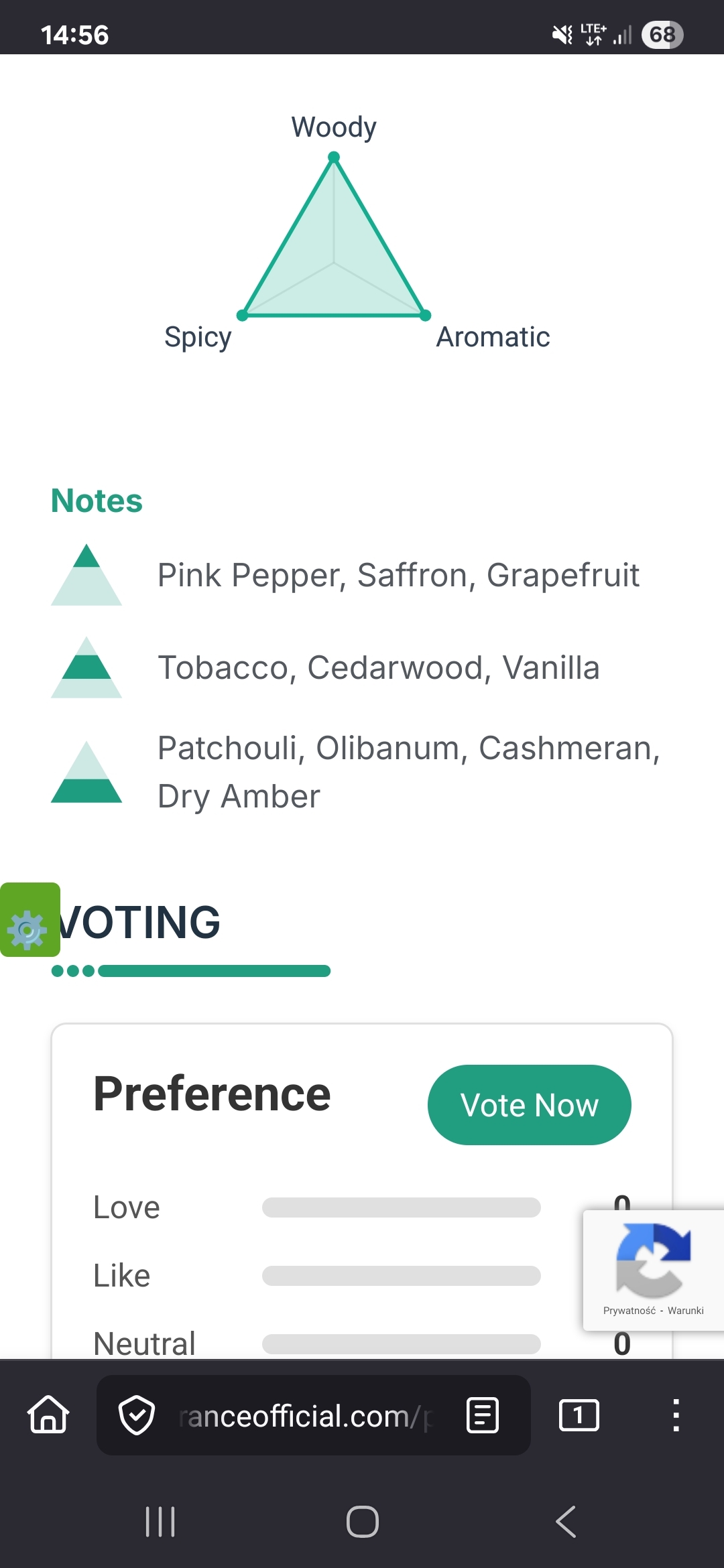Image resolution: width=724 pixels, height=1568 pixels.
Task: Tap the reCAPTCHA badge logo
Action: pos(653,1259)
